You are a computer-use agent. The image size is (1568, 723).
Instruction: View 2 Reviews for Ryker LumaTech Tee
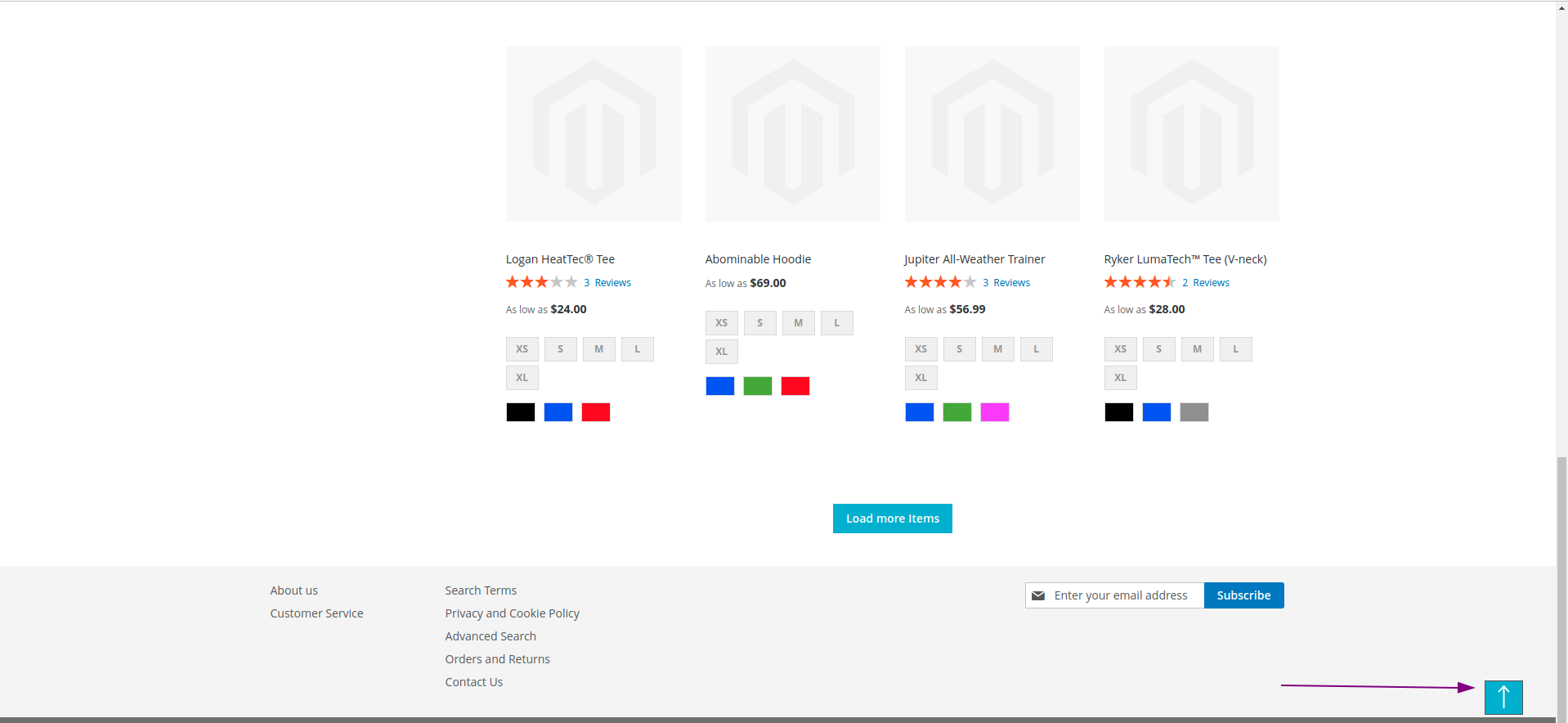pos(1206,283)
